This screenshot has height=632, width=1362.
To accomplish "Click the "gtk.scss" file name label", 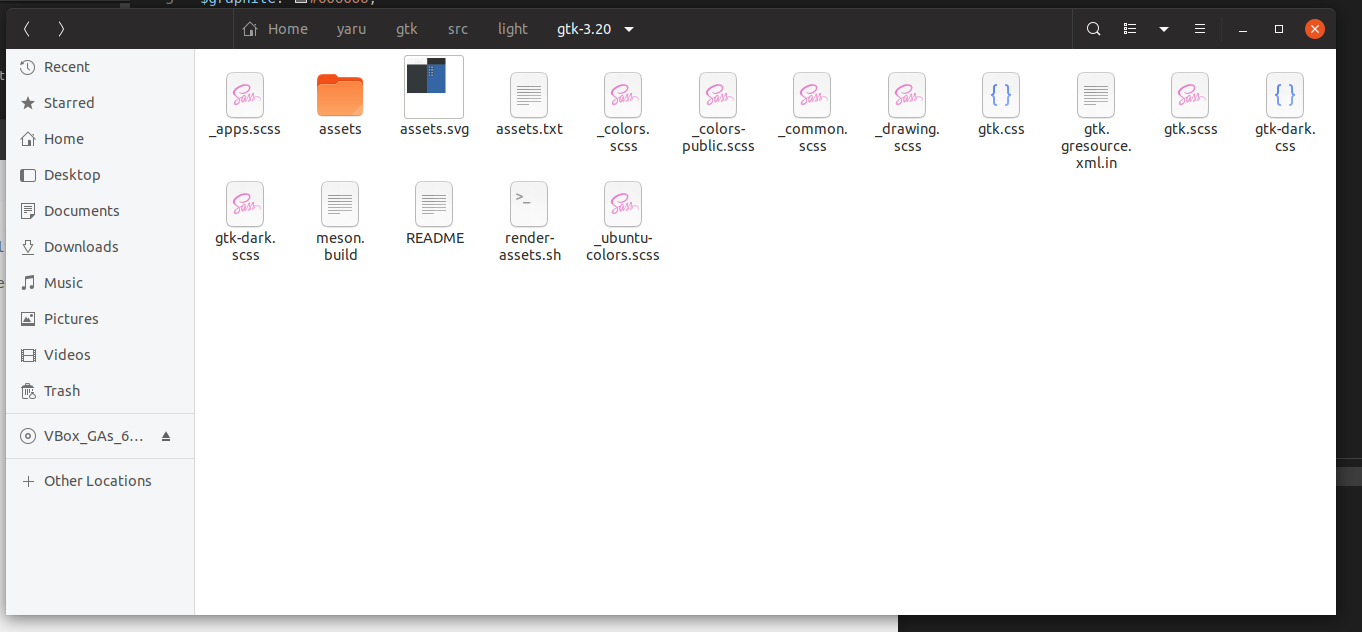I will [x=1190, y=129].
